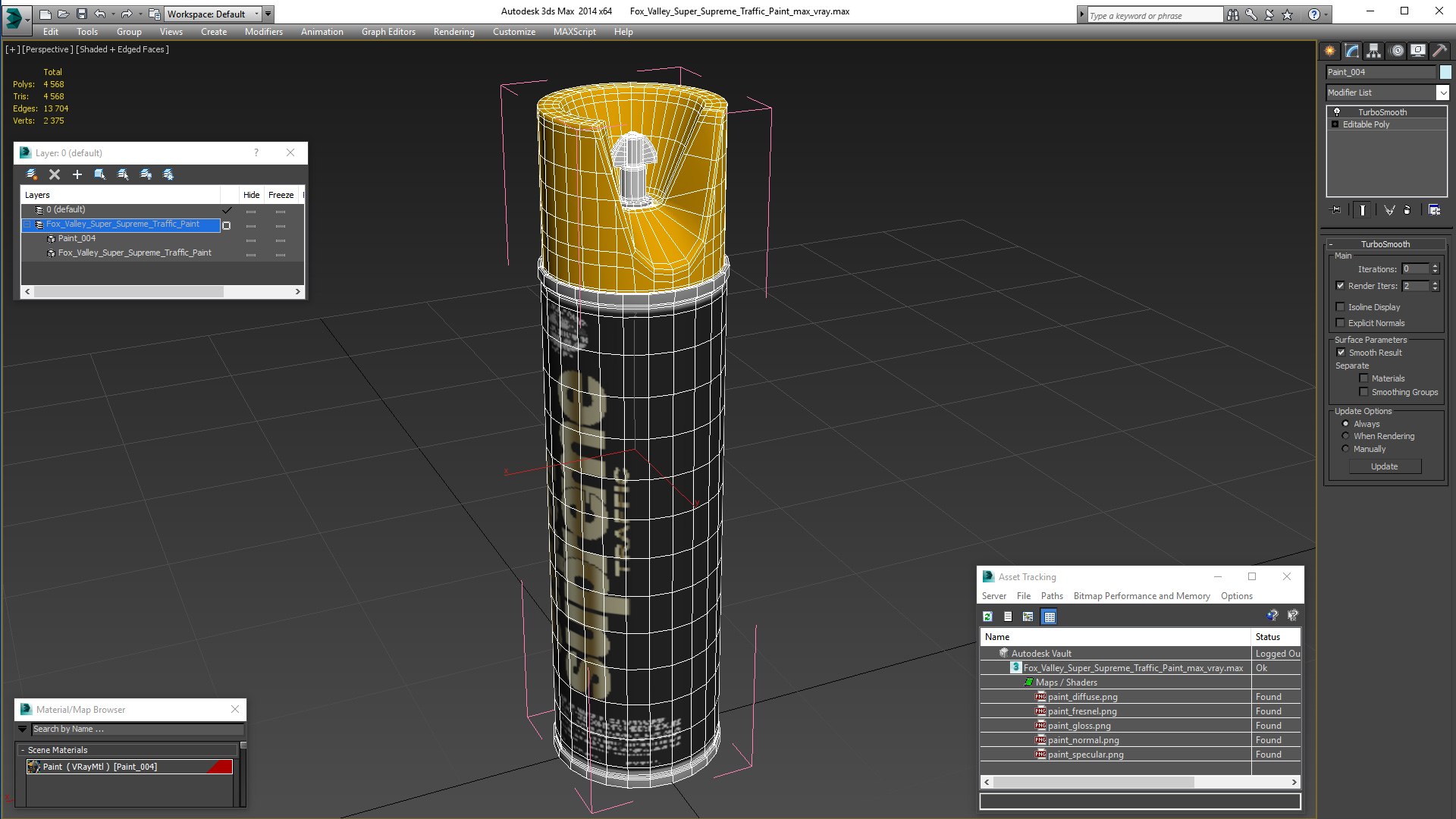The width and height of the screenshot is (1456, 819).
Task: Expand the Help dropdown arrow
Action: pyautogui.click(x=1326, y=14)
